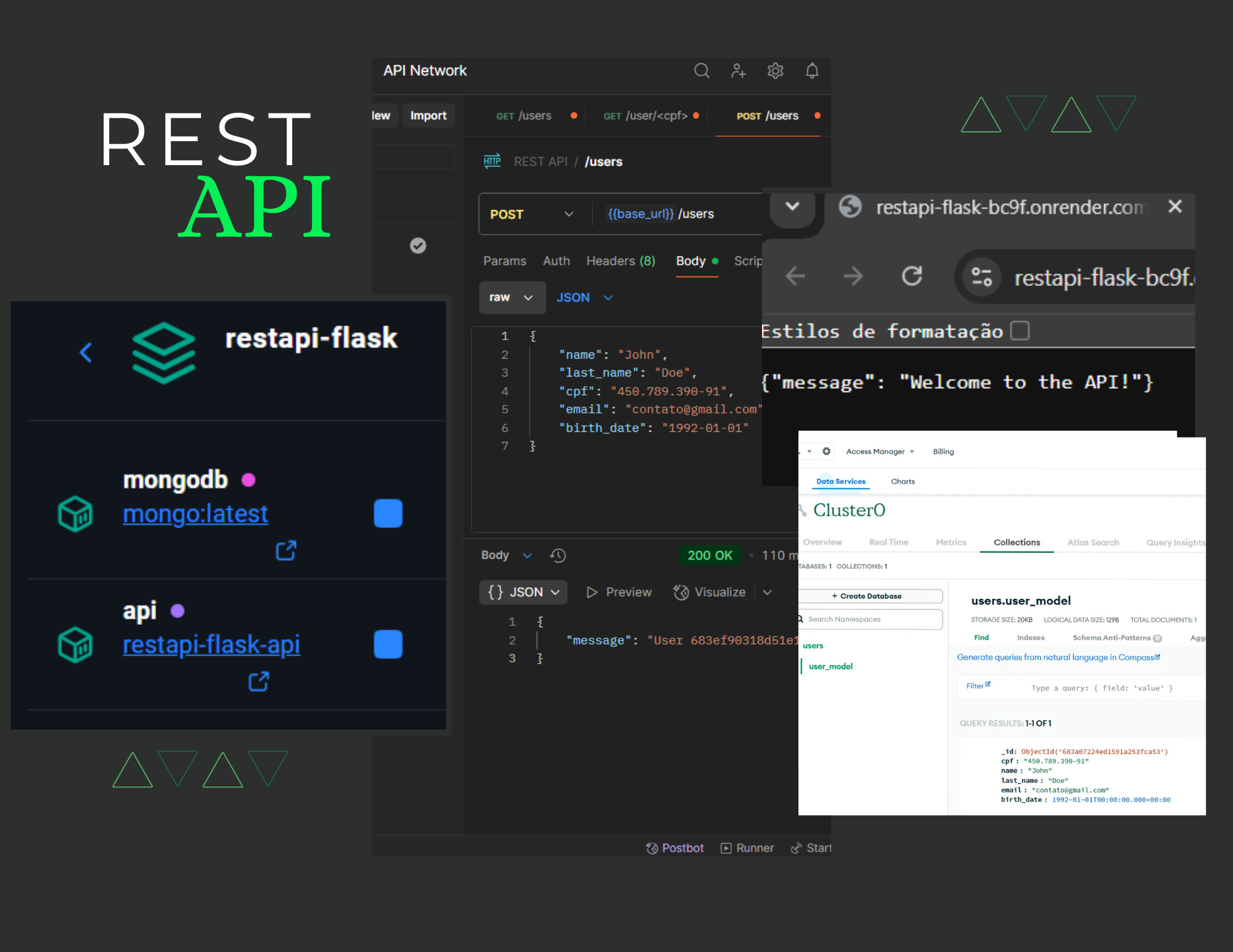The width and height of the screenshot is (1233, 952).
Task: Click the back chevron beside restapi-flask
Action: (86, 352)
